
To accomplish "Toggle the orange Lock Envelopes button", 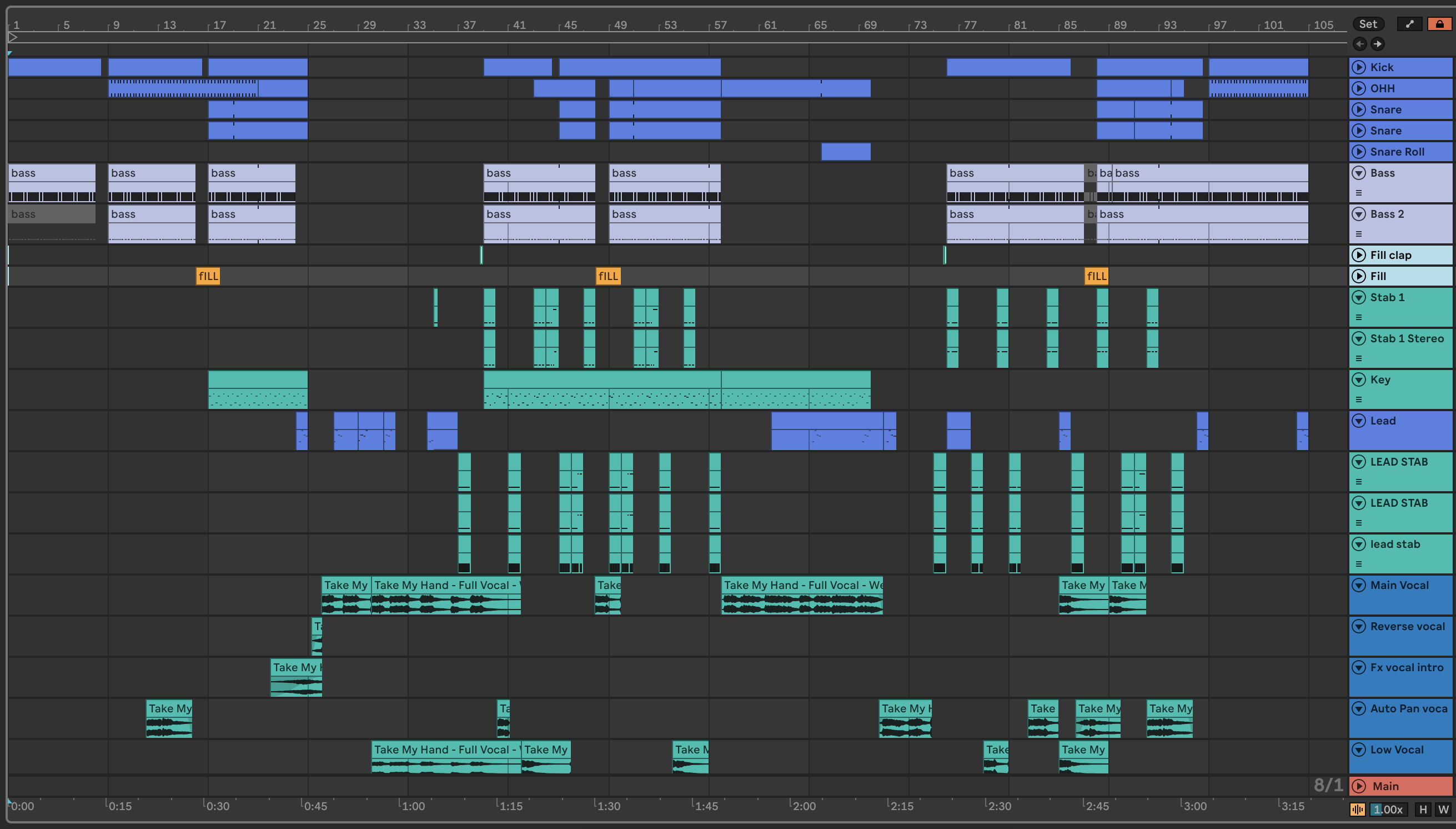I will [1439, 24].
